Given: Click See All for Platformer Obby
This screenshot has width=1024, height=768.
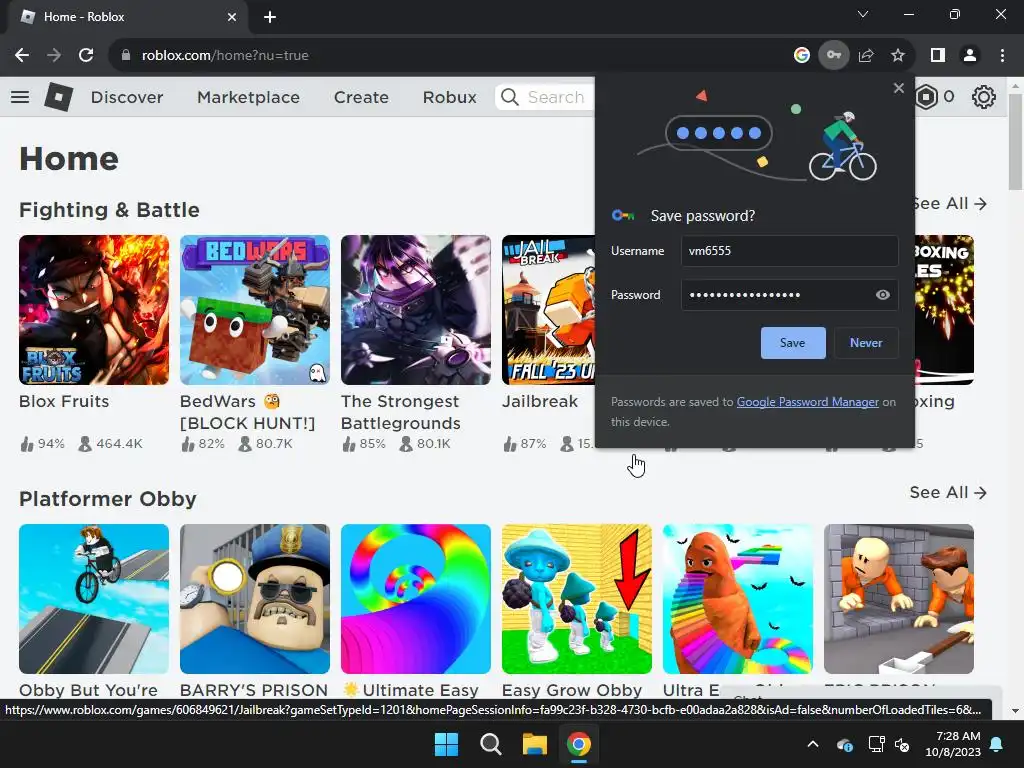Looking at the screenshot, I should (948, 492).
